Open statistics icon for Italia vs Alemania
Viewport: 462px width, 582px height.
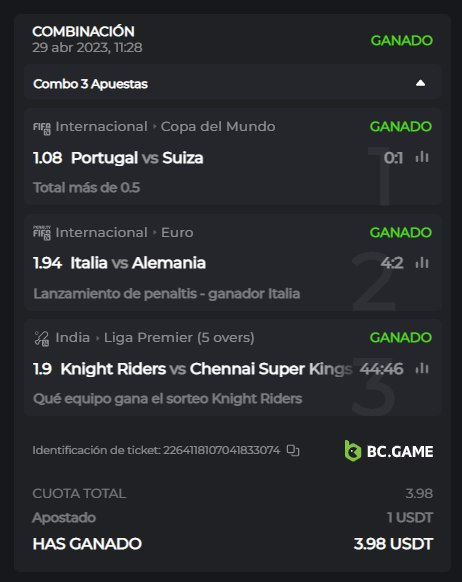pyautogui.click(x=422, y=263)
